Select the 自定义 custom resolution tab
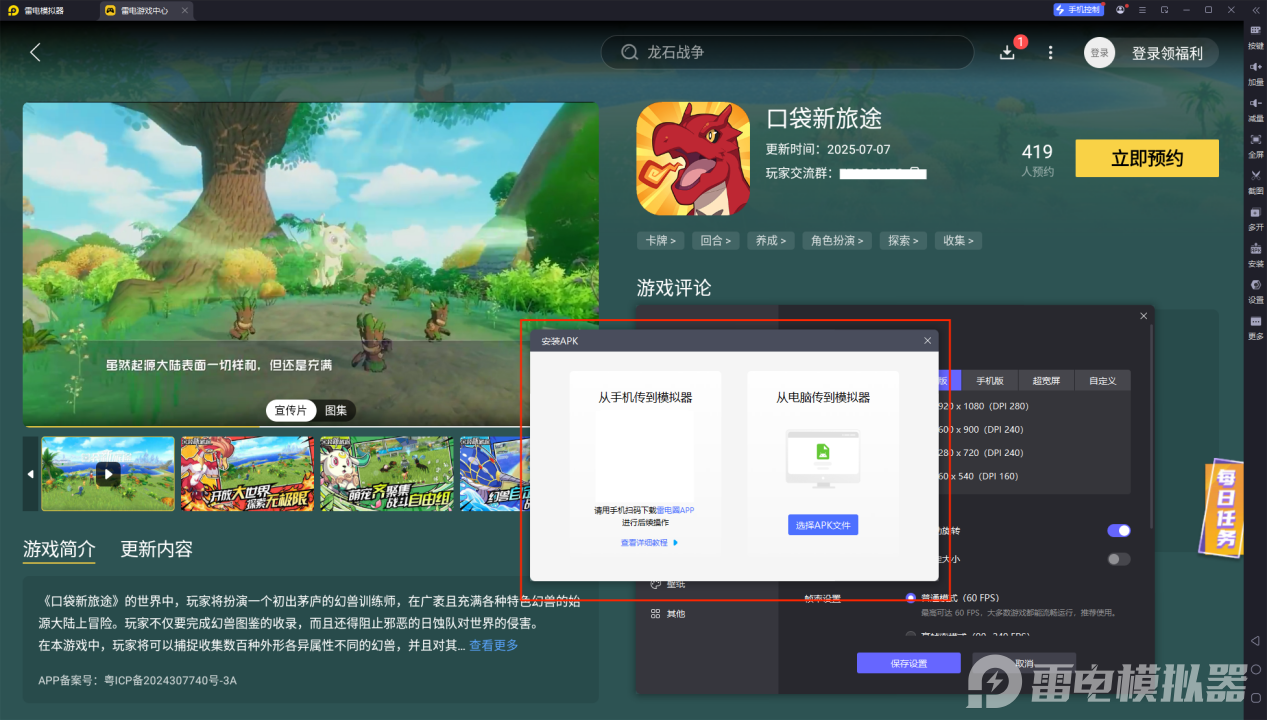 (1102, 380)
